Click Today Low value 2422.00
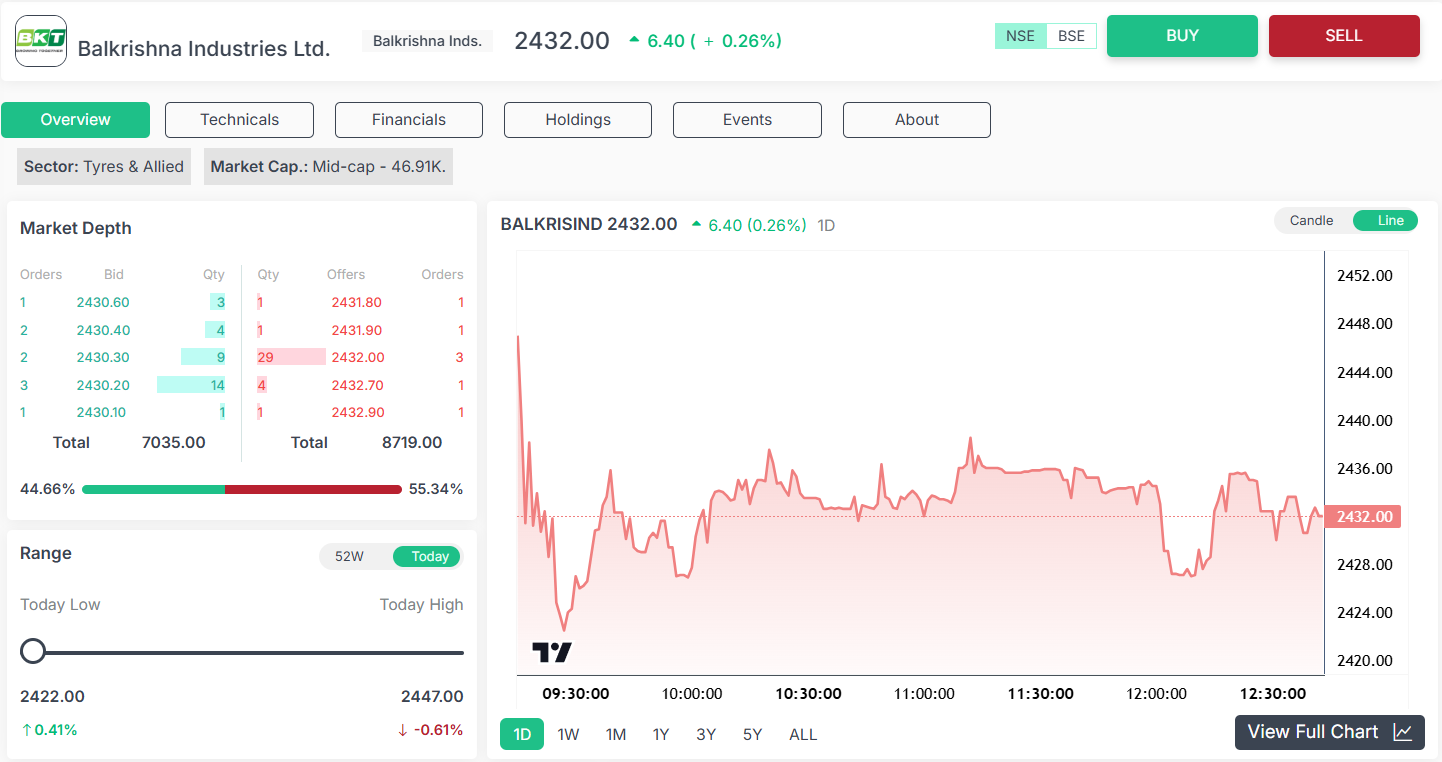 pyautogui.click(x=52, y=696)
